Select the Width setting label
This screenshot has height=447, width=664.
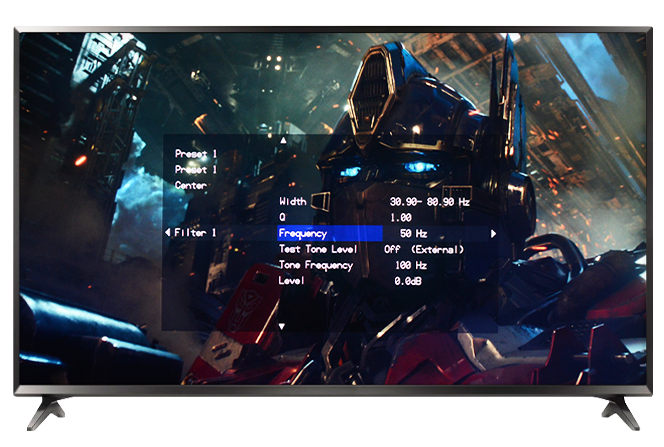(293, 201)
